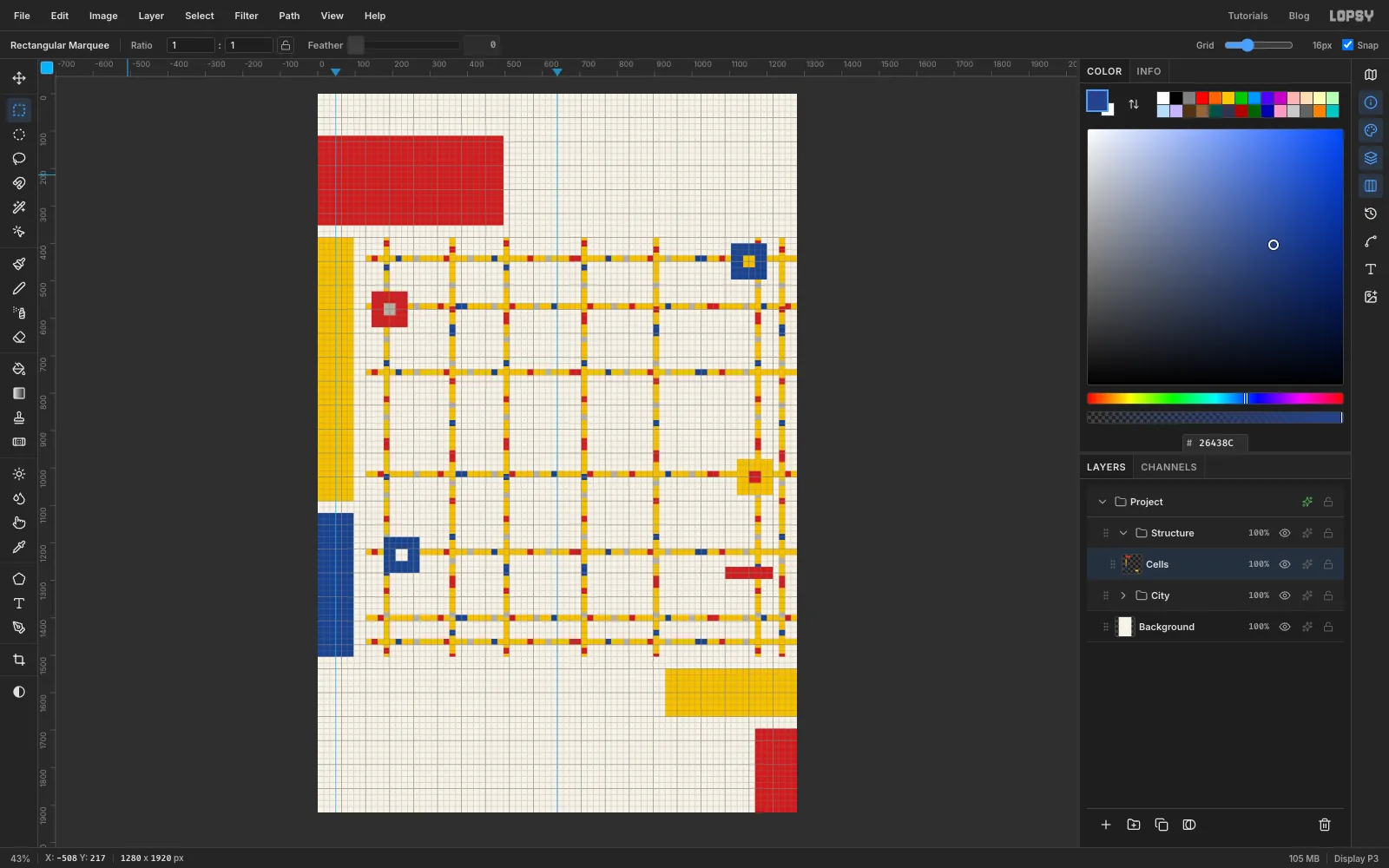Click the map icon atop right sidebar
The image size is (1389, 868).
1371,75
